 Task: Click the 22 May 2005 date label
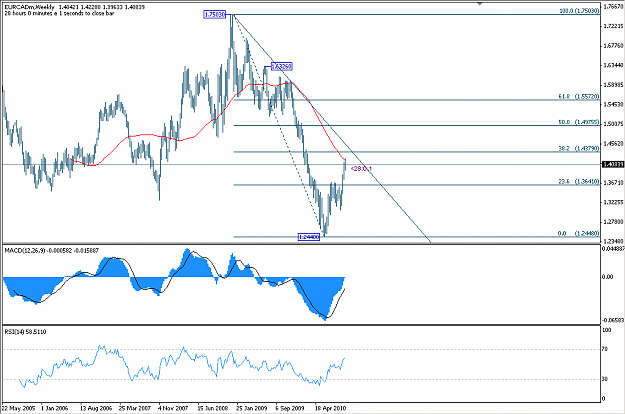(19, 408)
